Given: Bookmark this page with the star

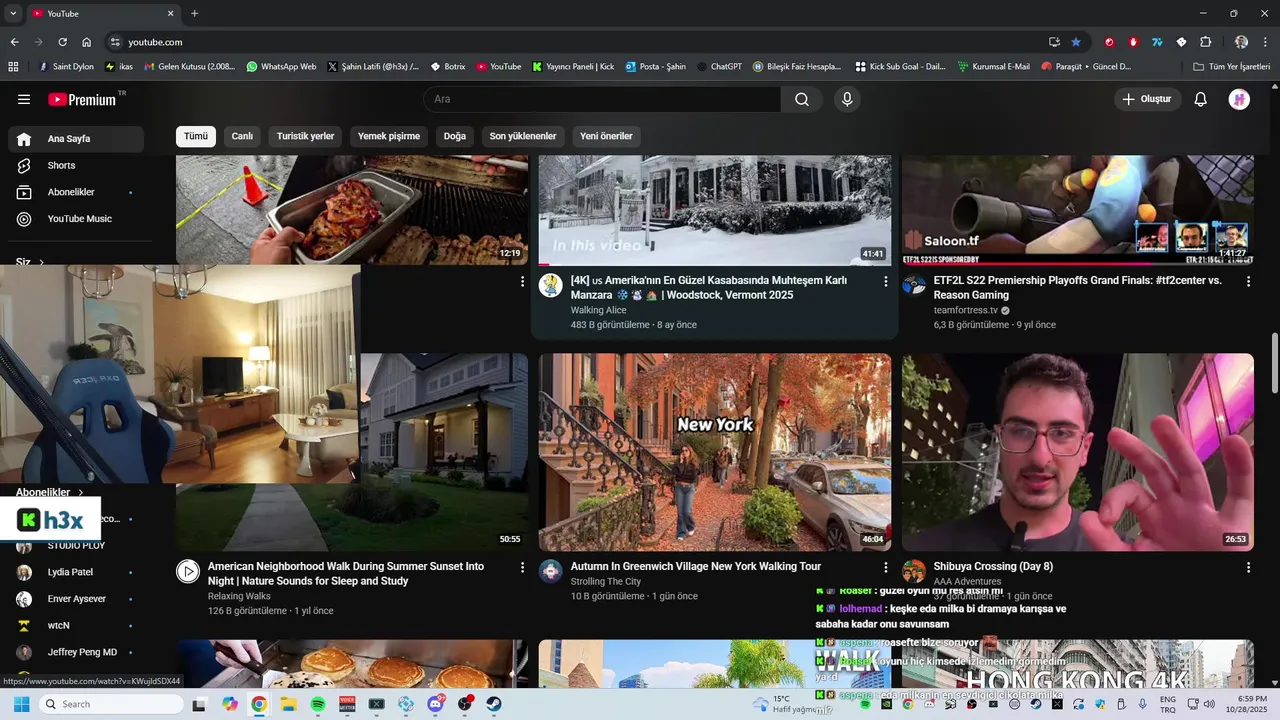Looking at the screenshot, I should click(x=1076, y=42).
